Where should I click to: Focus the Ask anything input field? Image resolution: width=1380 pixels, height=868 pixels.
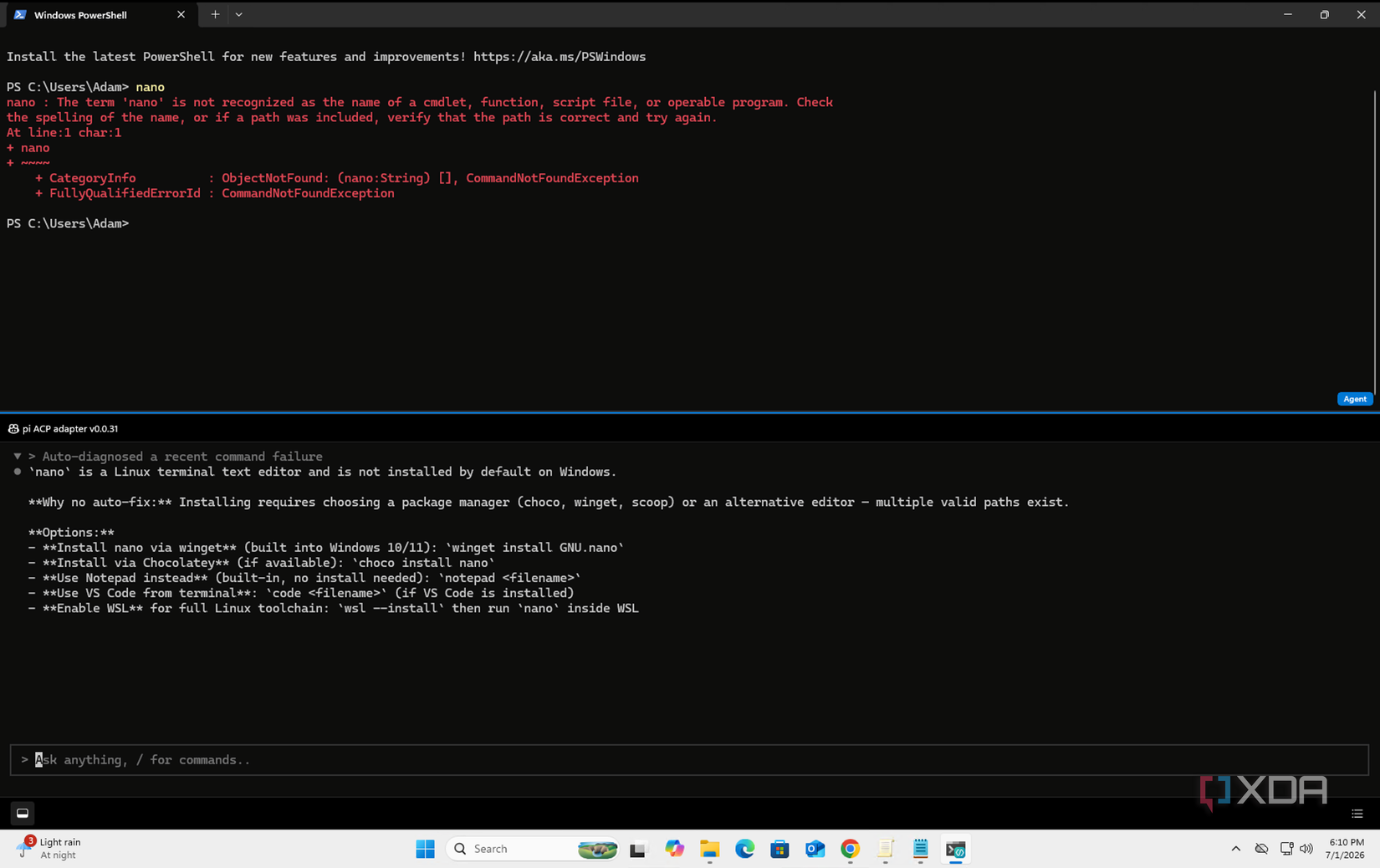(689, 760)
